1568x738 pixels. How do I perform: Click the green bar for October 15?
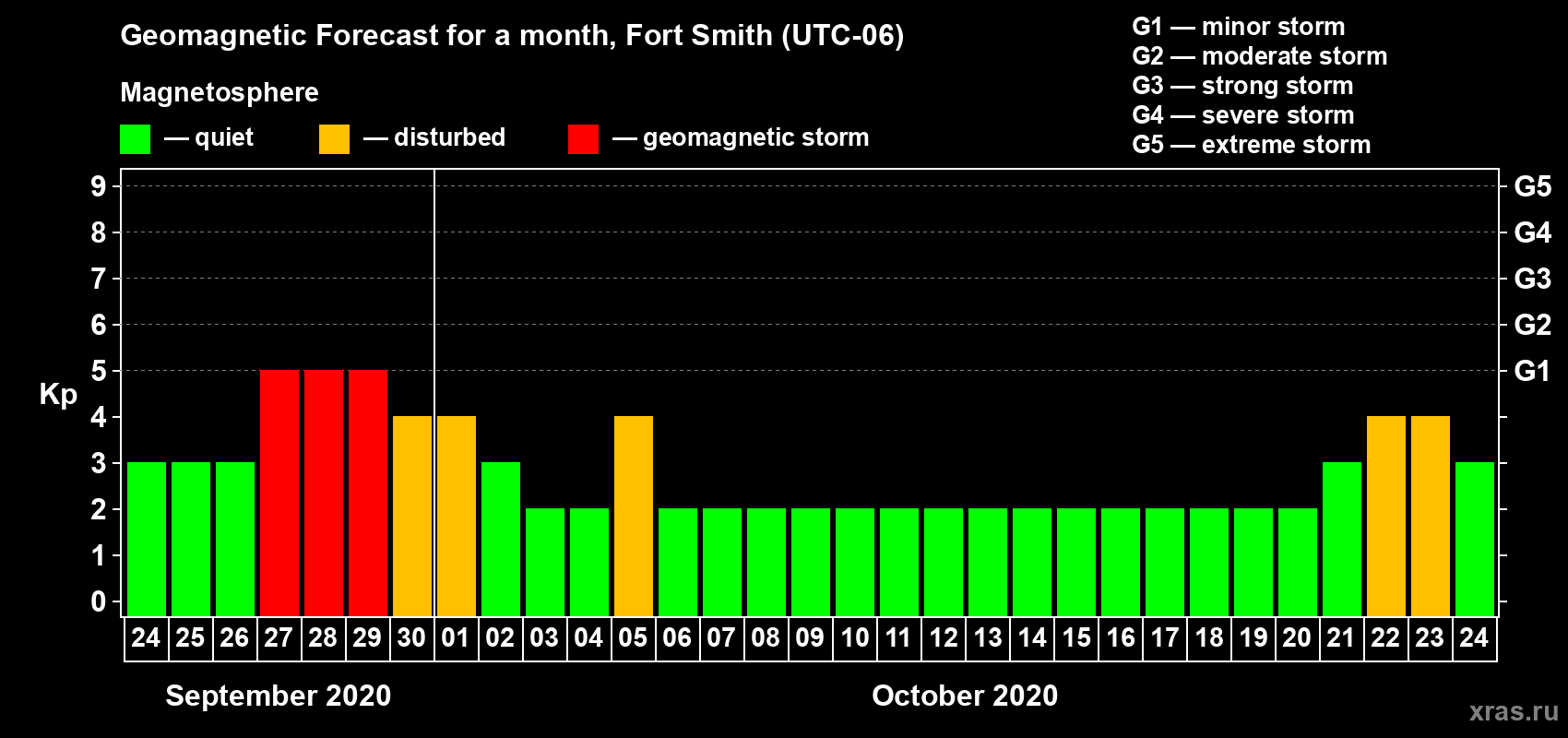click(1076, 562)
